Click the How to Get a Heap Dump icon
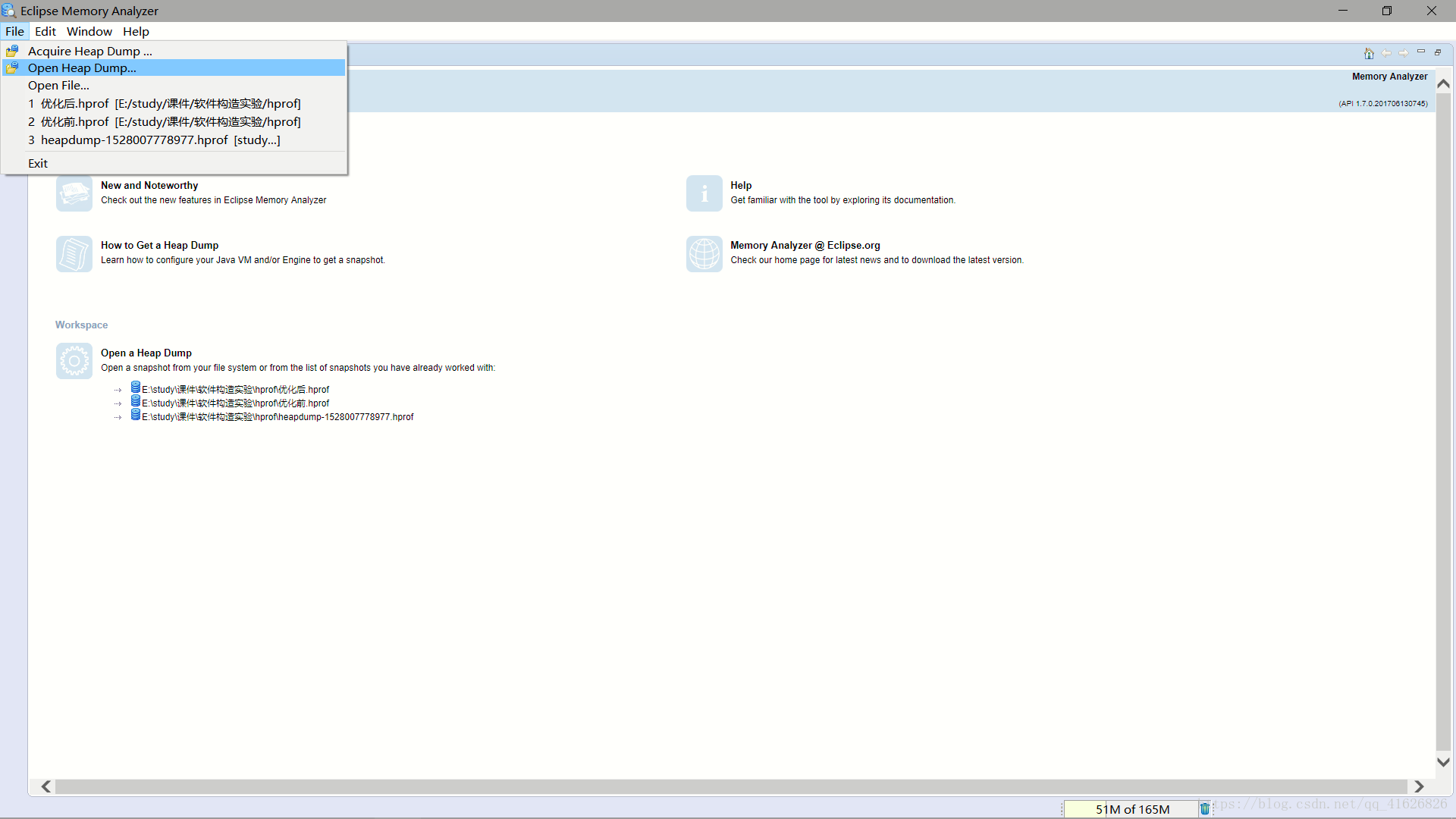The width and height of the screenshot is (1456, 819). [x=74, y=253]
